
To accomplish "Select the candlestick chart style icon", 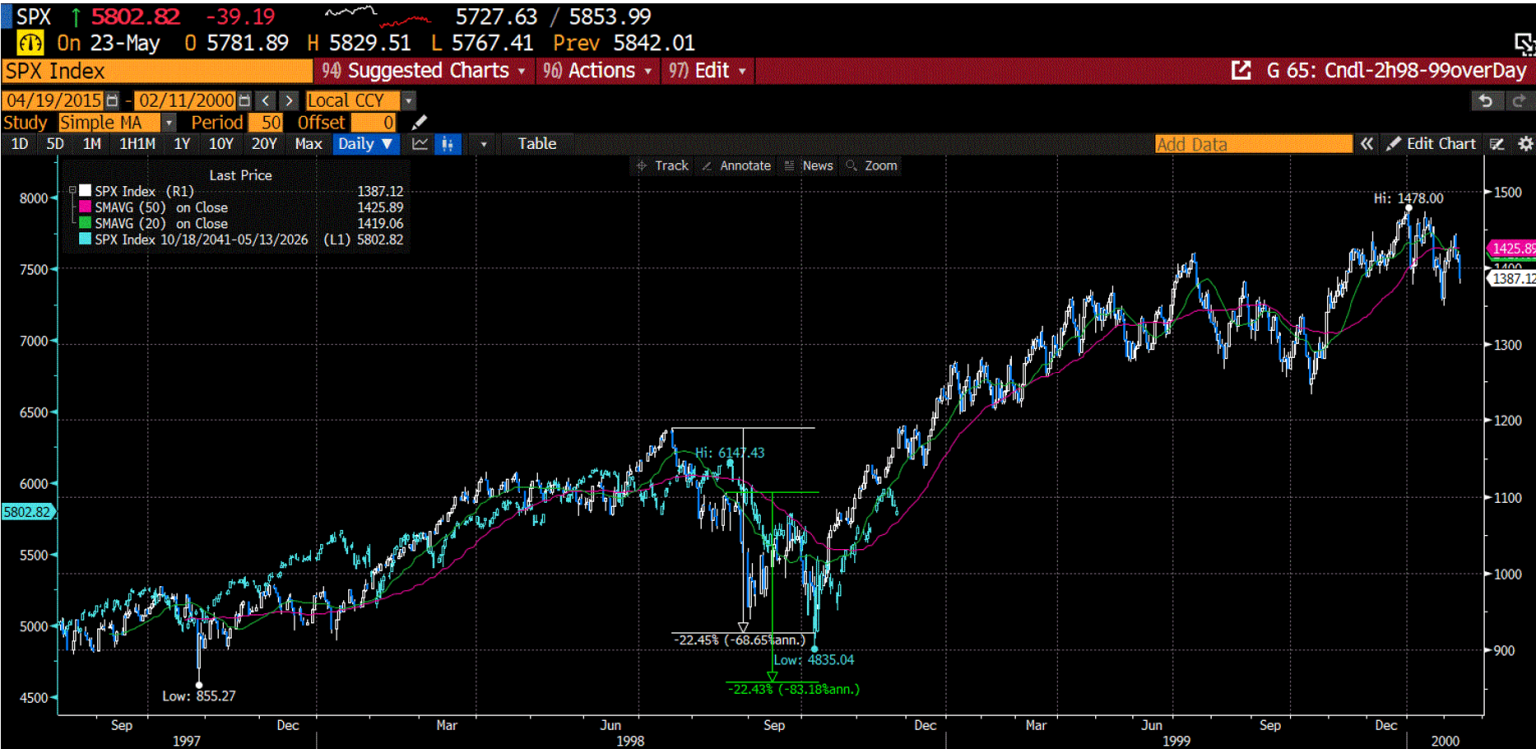I will pos(448,143).
